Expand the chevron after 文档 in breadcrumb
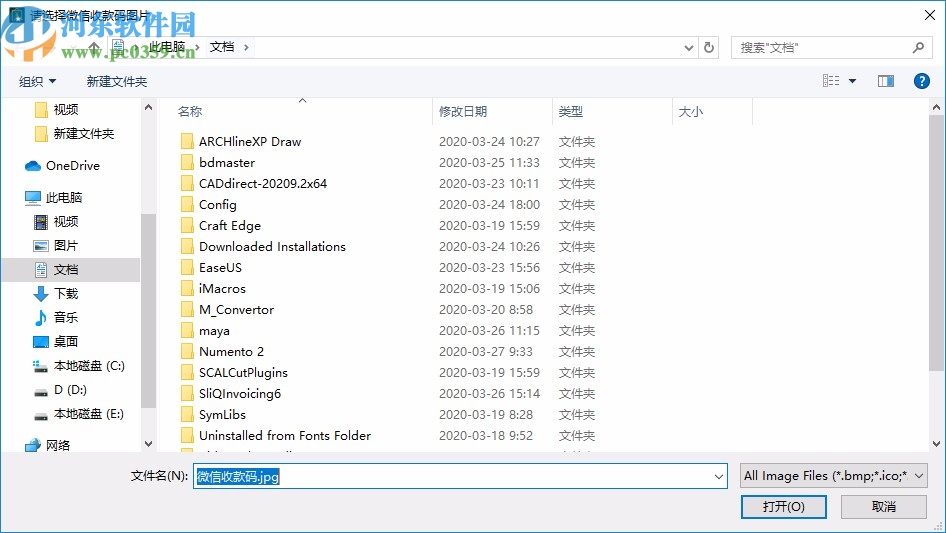This screenshot has width=946, height=533. pyautogui.click(x=246, y=47)
